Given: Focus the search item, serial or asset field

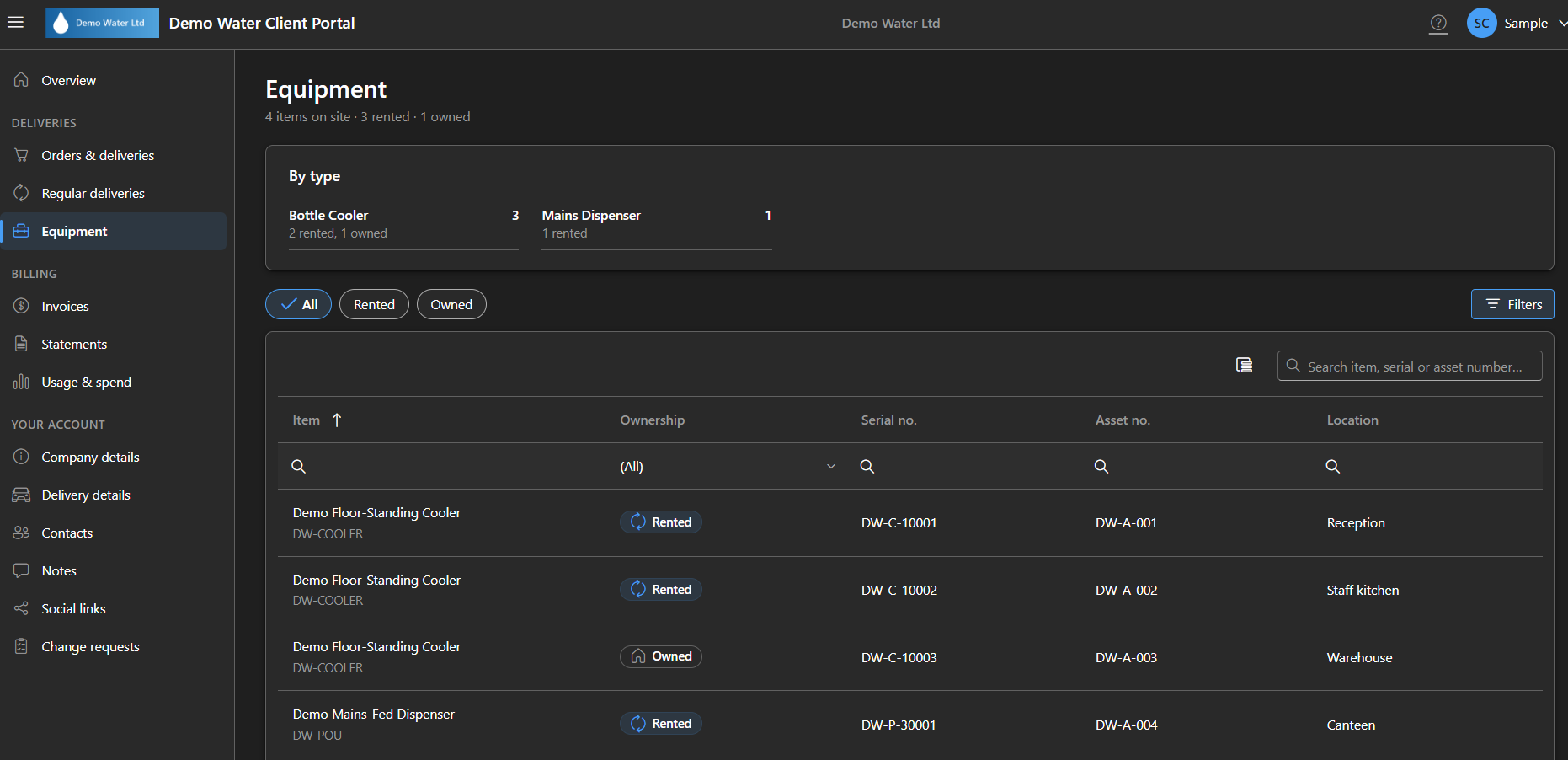Looking at the screenshot, I should 1410,366.
